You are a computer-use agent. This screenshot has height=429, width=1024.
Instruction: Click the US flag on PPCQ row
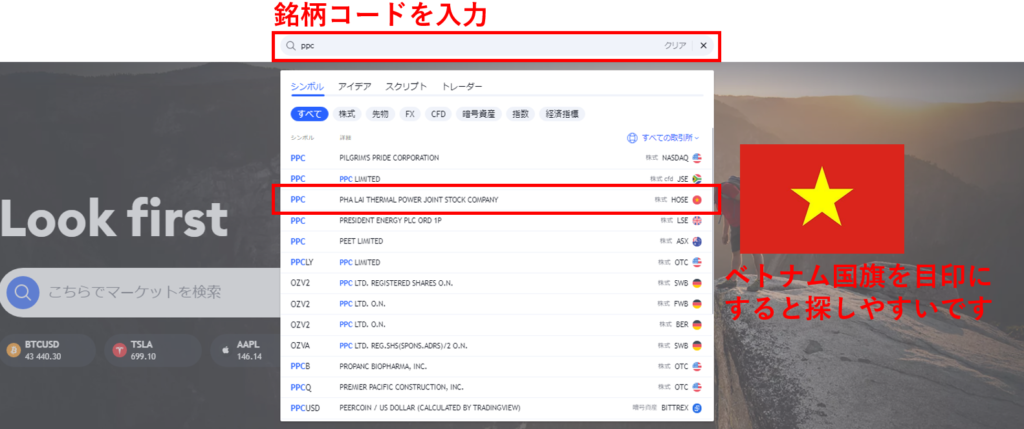coord(697,387)
